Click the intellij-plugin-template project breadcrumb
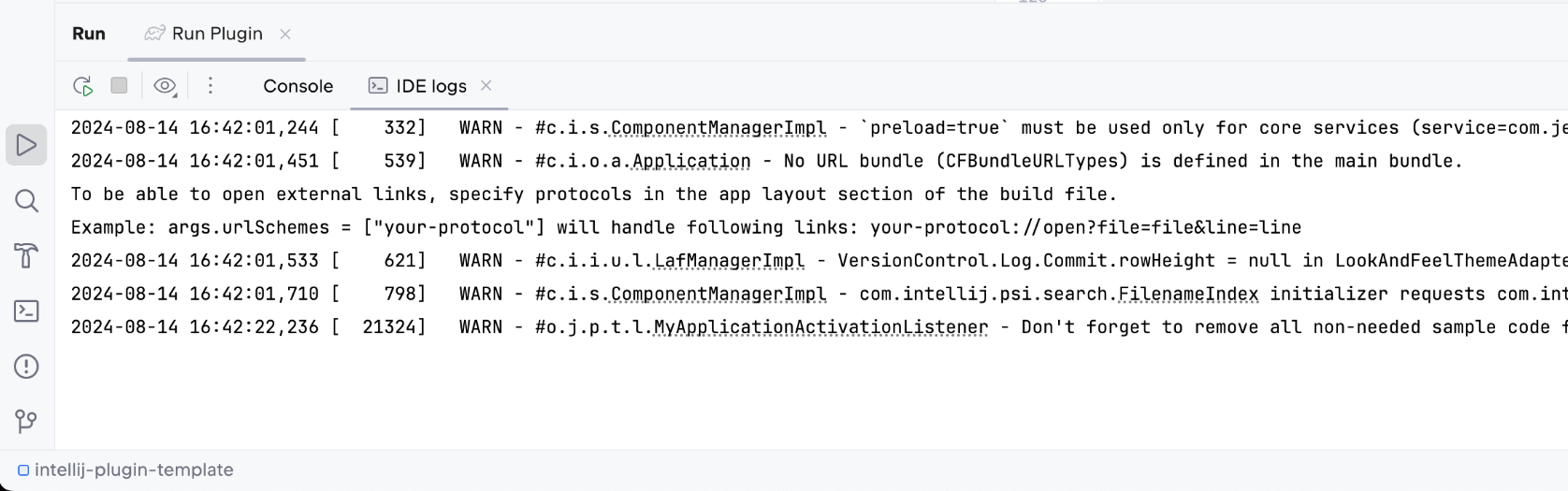 point(133,469)
